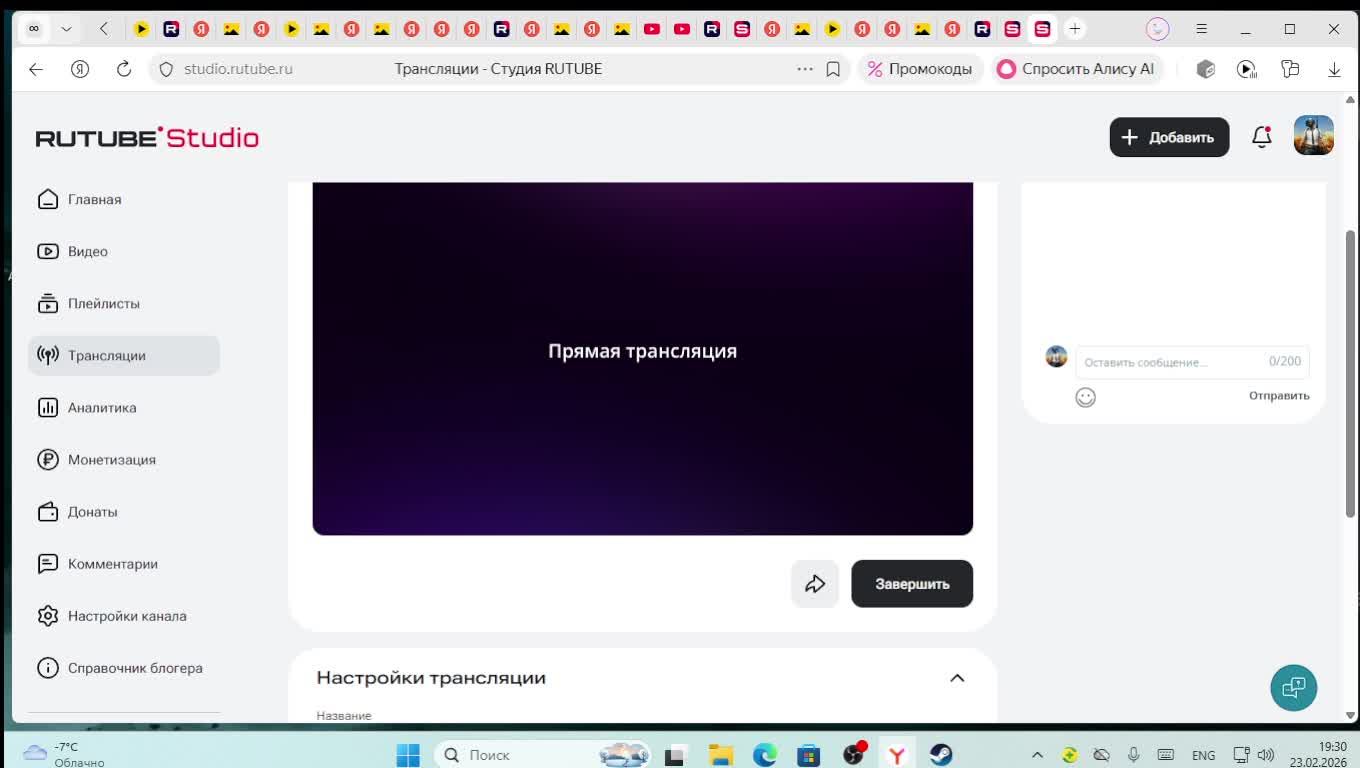Collapse the Настройки трансляции section
The height and width of the screenshot is (768, 1360).
pyautogui.click(x=957, y=678)
